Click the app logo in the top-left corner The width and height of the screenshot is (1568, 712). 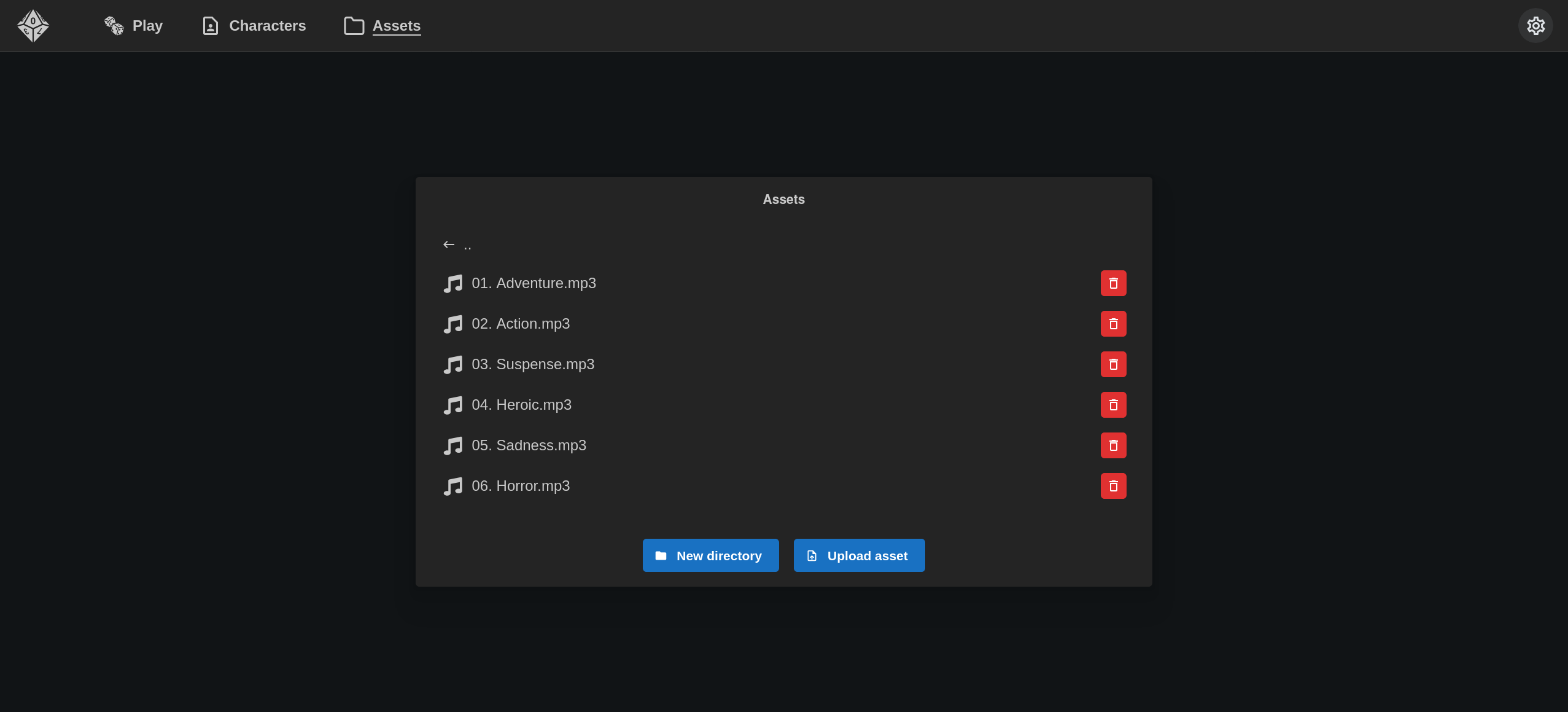(x=33, y=25)
